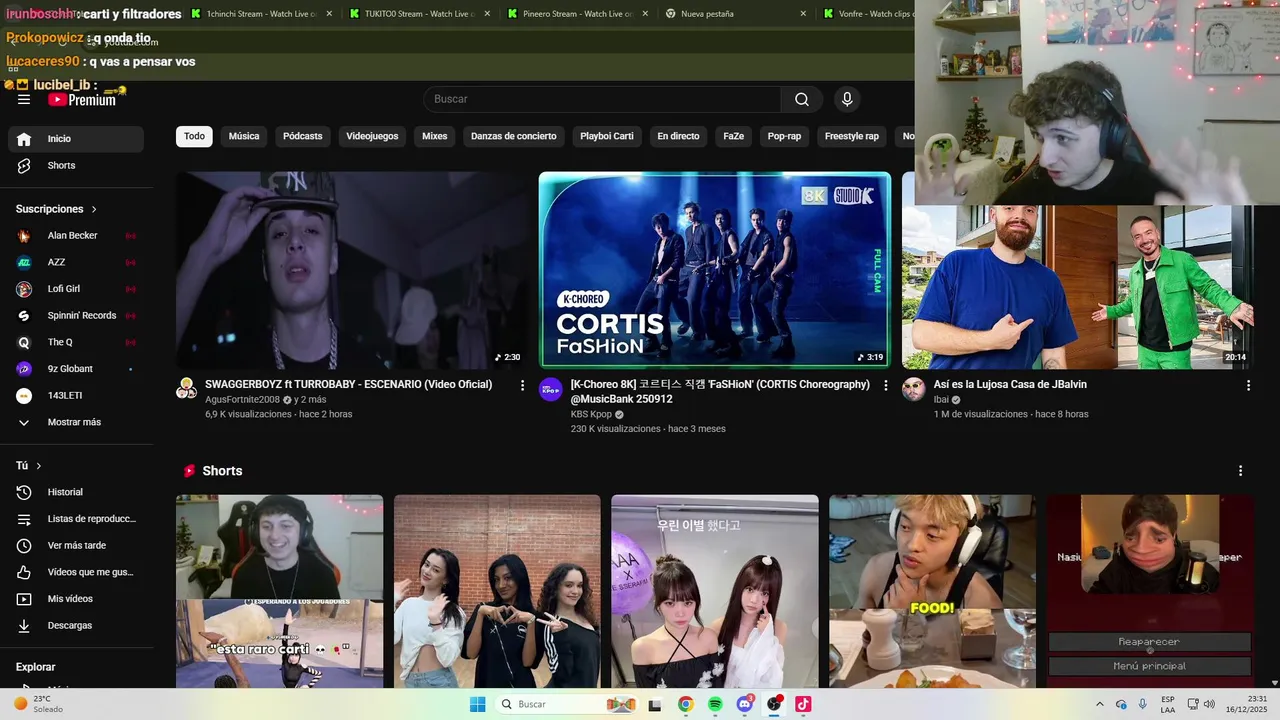Open Mis videos in sidebar
1280x720 pixels.
76,599
